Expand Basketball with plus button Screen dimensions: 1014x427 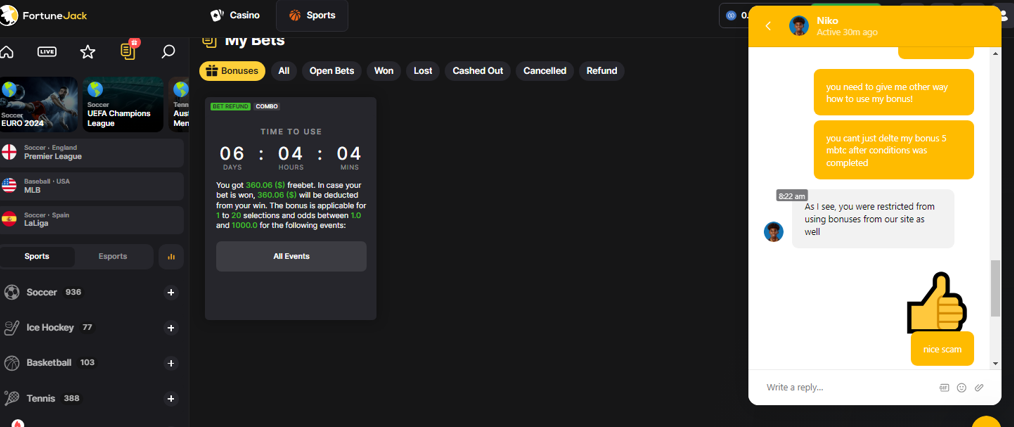pos(171,364)
